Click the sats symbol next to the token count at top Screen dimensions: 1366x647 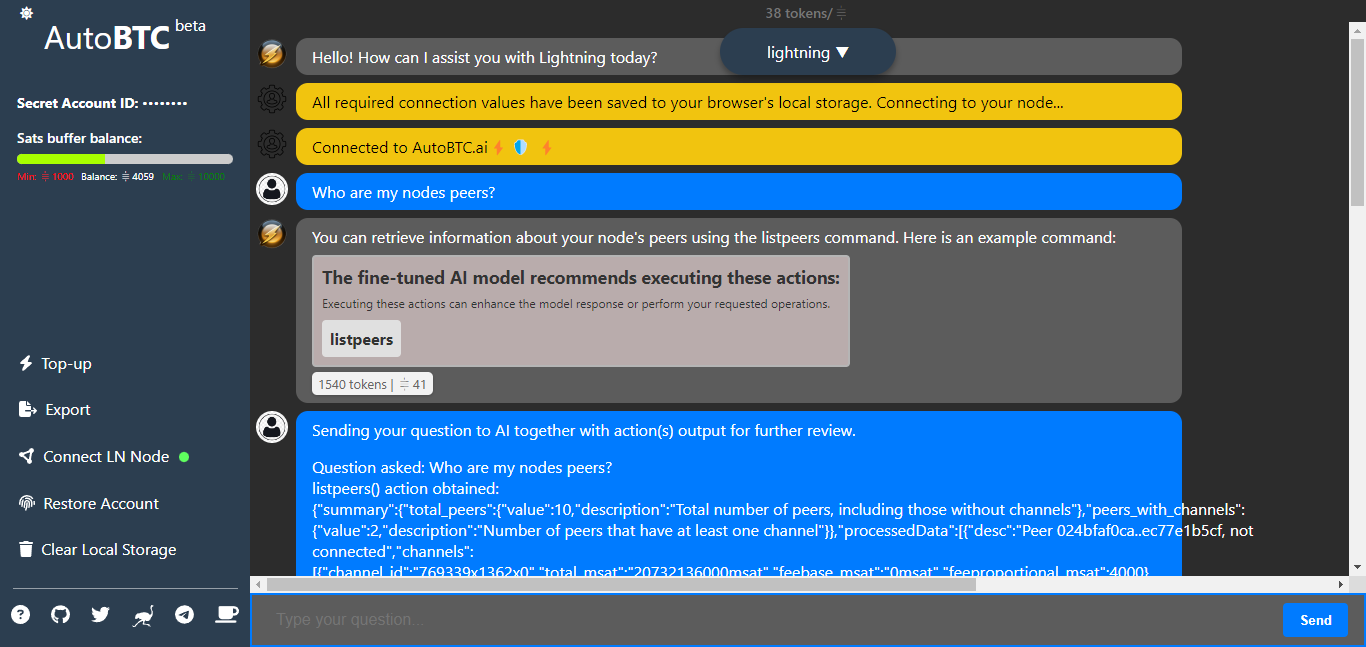coord(841,13)
